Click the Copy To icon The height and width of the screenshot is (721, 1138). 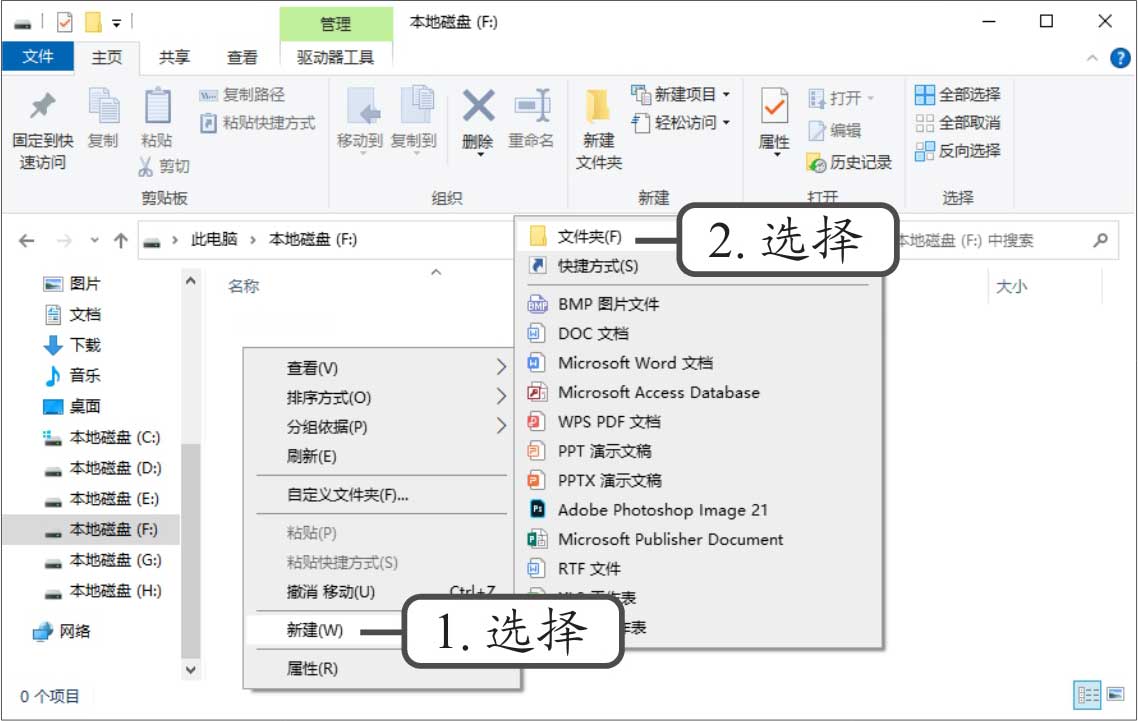tap(417, 106)
